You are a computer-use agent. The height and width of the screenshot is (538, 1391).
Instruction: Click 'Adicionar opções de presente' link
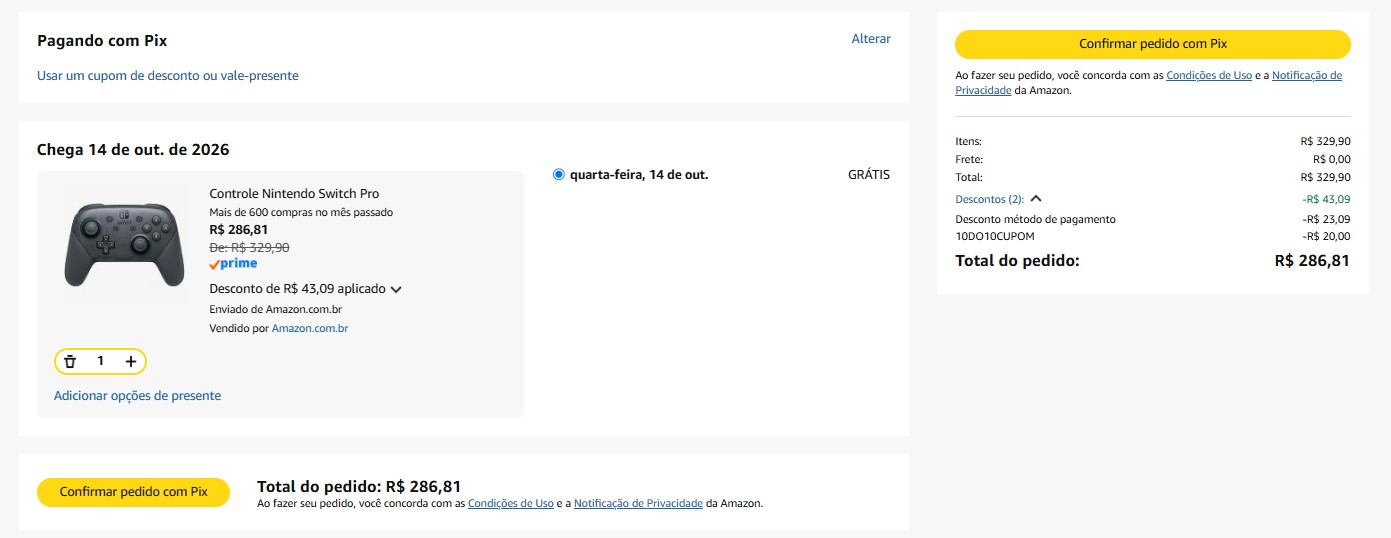[x=137, y=396]
